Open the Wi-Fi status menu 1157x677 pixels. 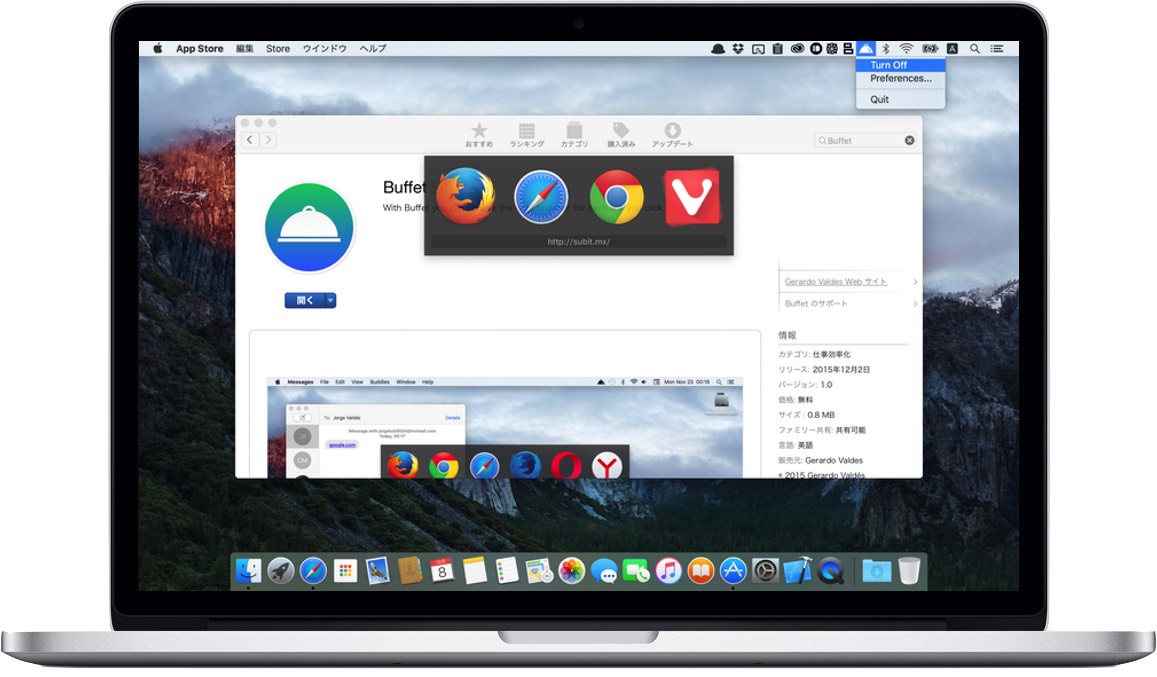(907, 49)
